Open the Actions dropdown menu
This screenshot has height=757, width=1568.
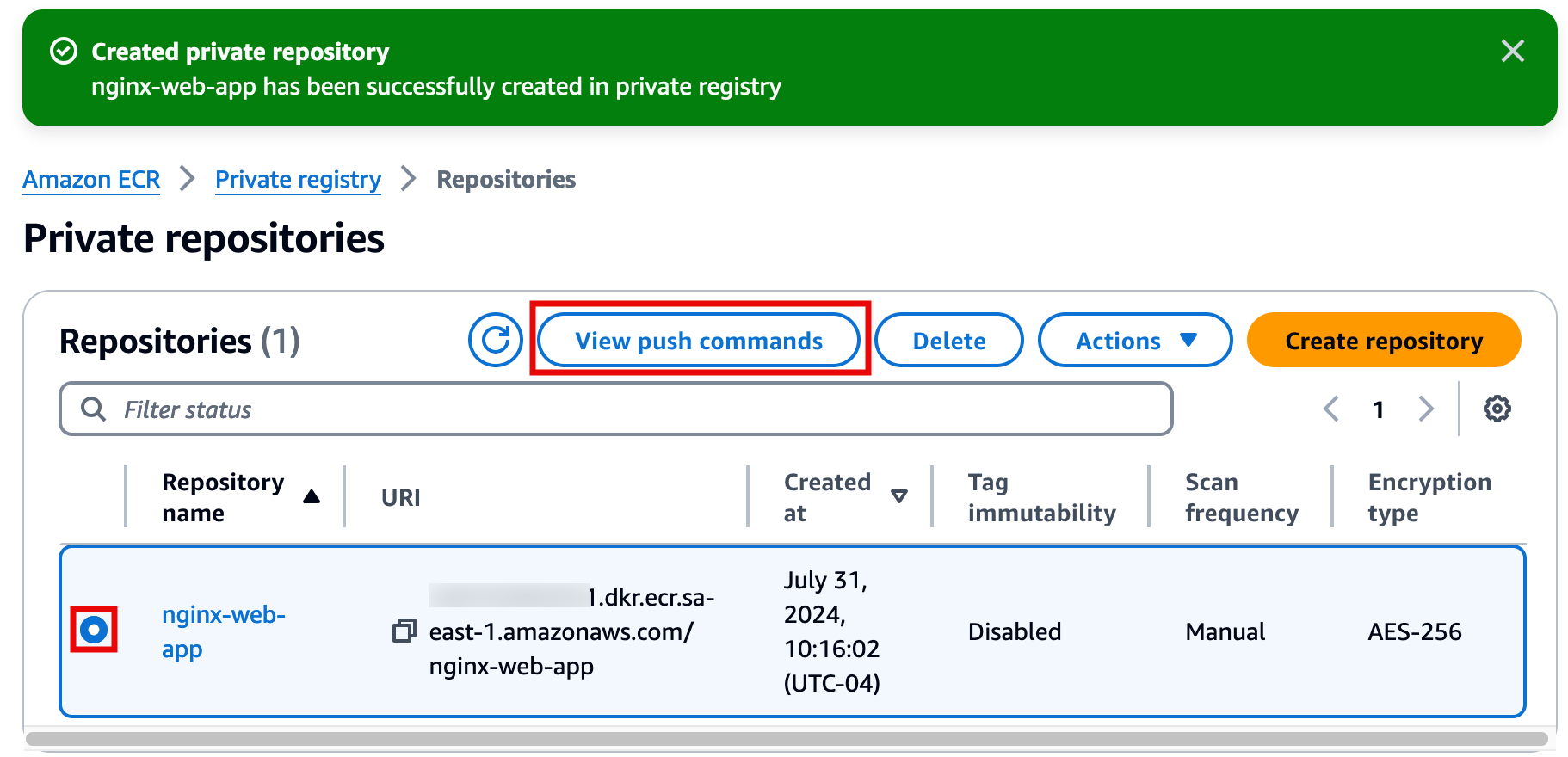[1134, 341]
